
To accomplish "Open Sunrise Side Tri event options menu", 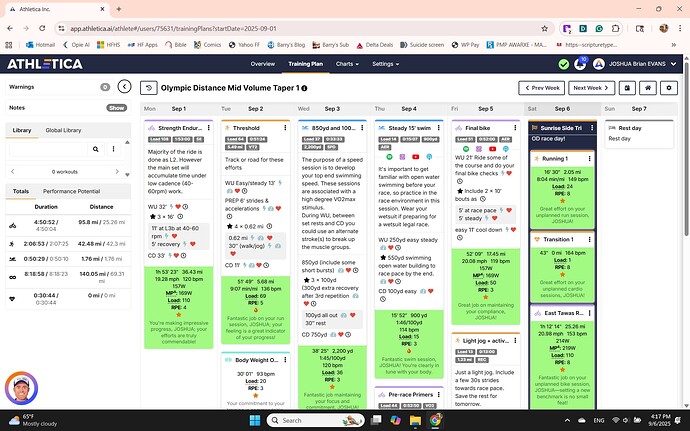I will click(592, 128).
